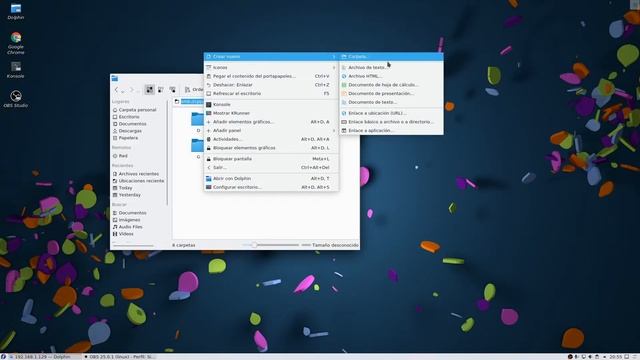
Task: Choose Añadir elementos gráficos
Action: click(x=271, y=122)
